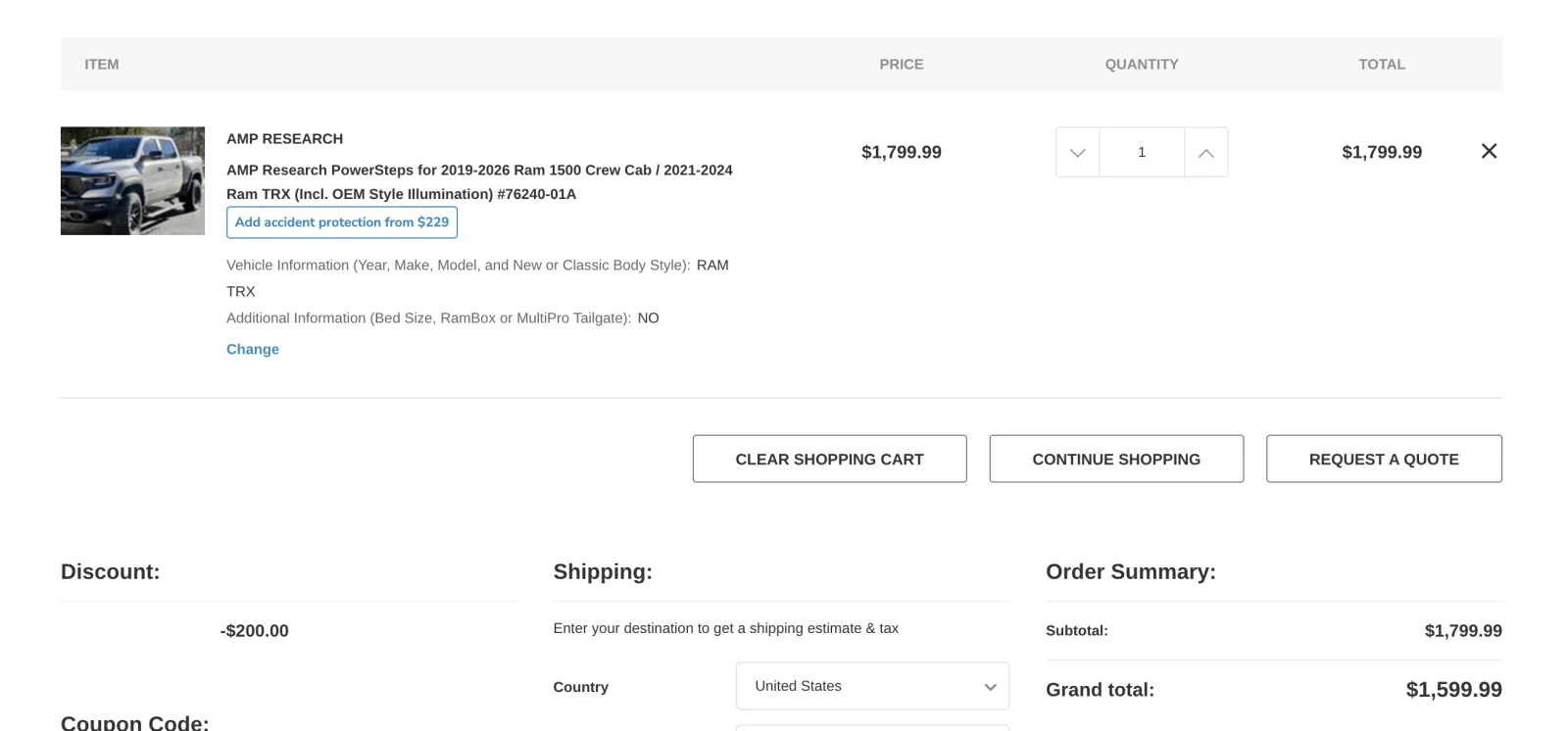Open the Ram truck product thumbnail
The height and width of the screenshot is (731, 1568).
[x=132, y=180]
